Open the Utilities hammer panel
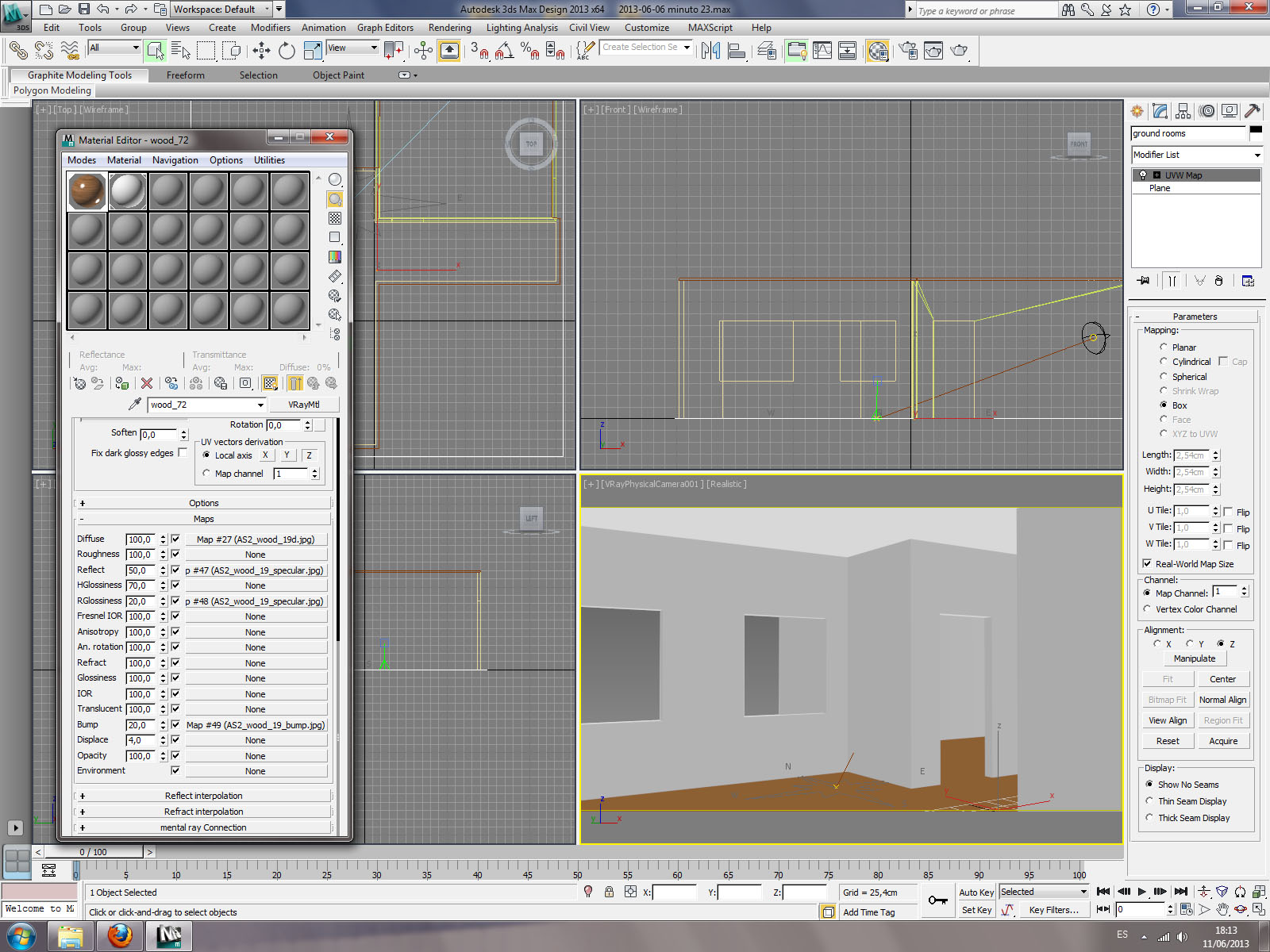 click(x=1253, y=111)
